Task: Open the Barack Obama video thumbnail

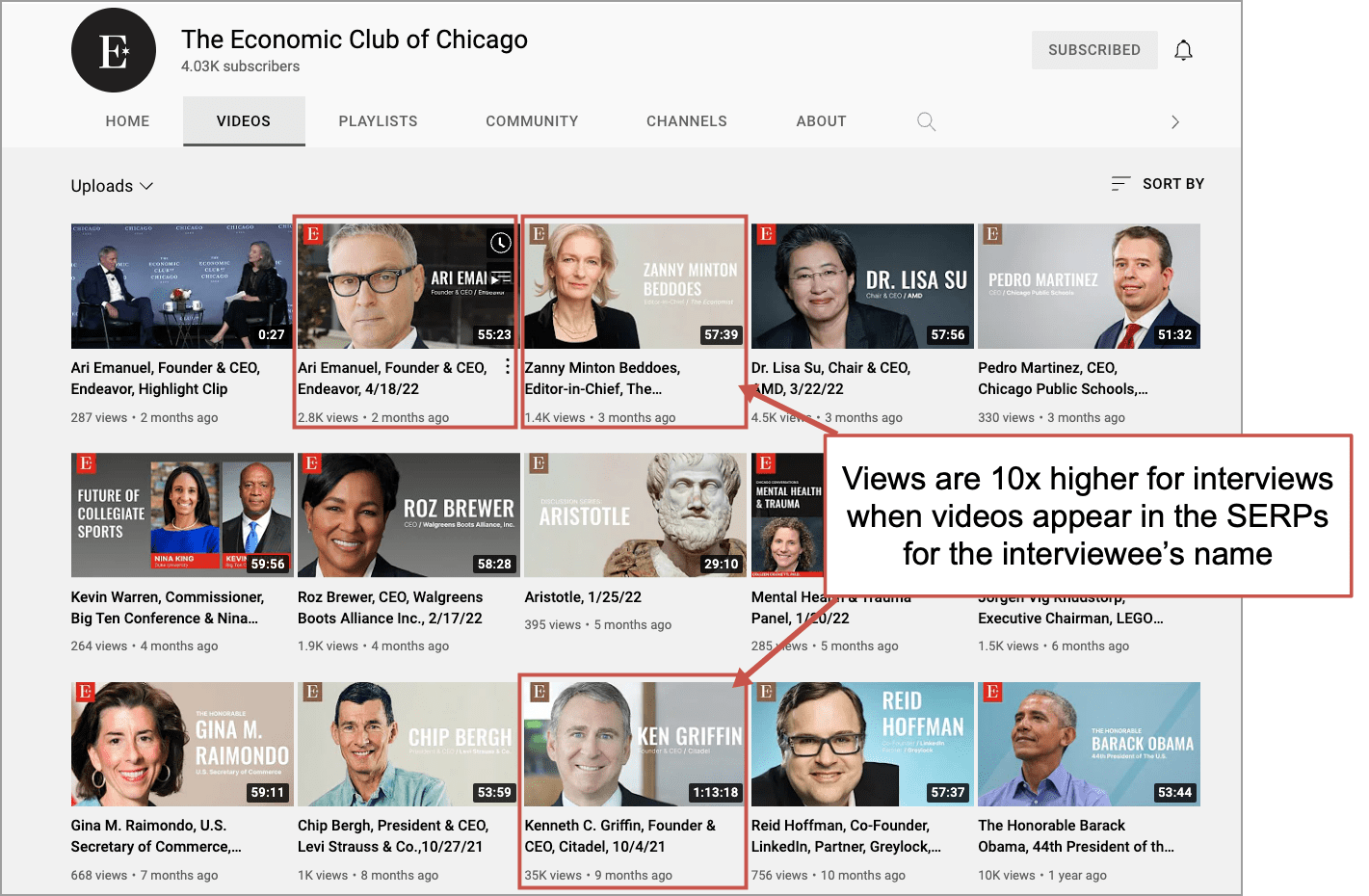Action: pos(1089,744)
